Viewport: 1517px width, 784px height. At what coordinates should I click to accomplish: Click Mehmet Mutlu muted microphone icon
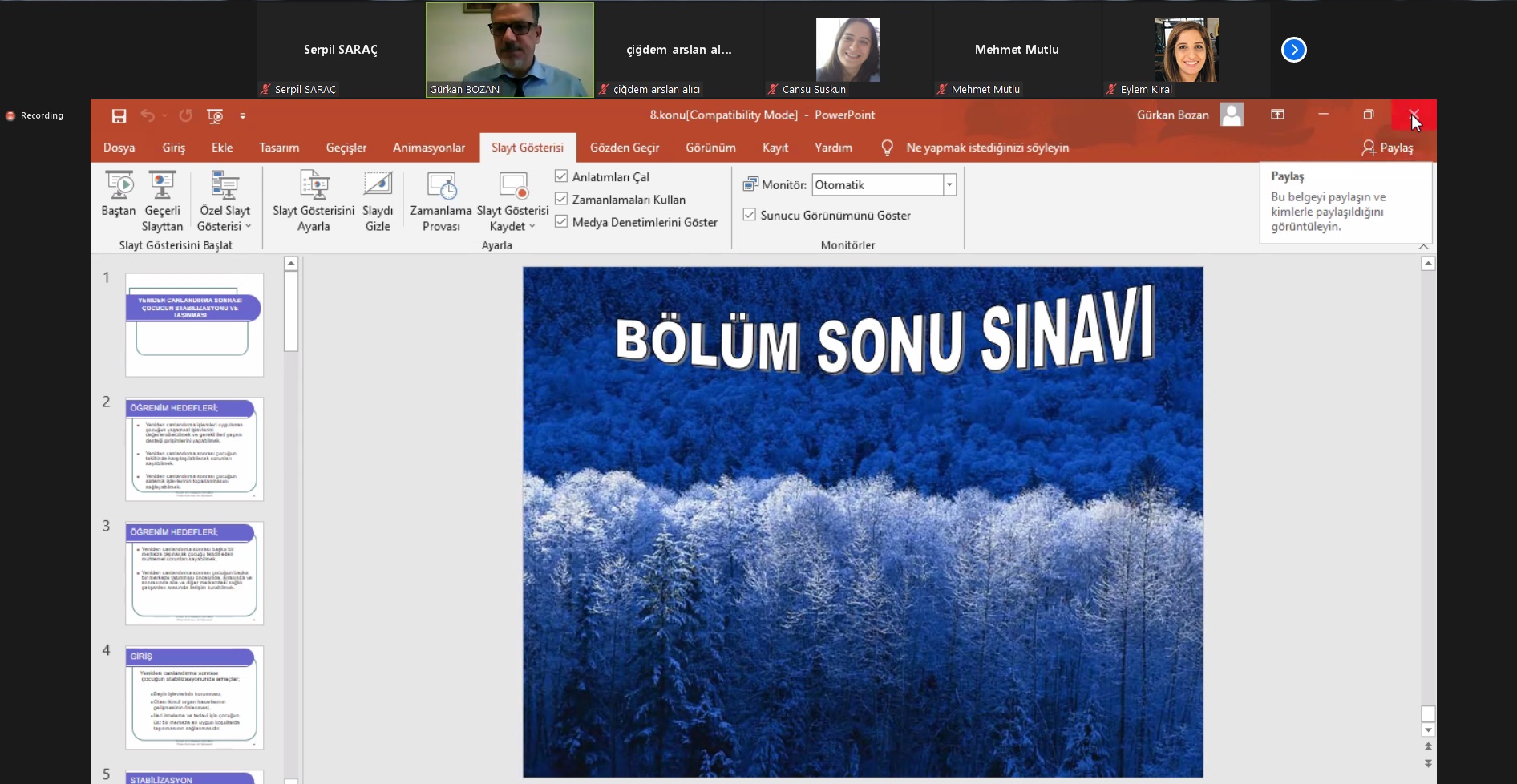click(x=942, y=89)
